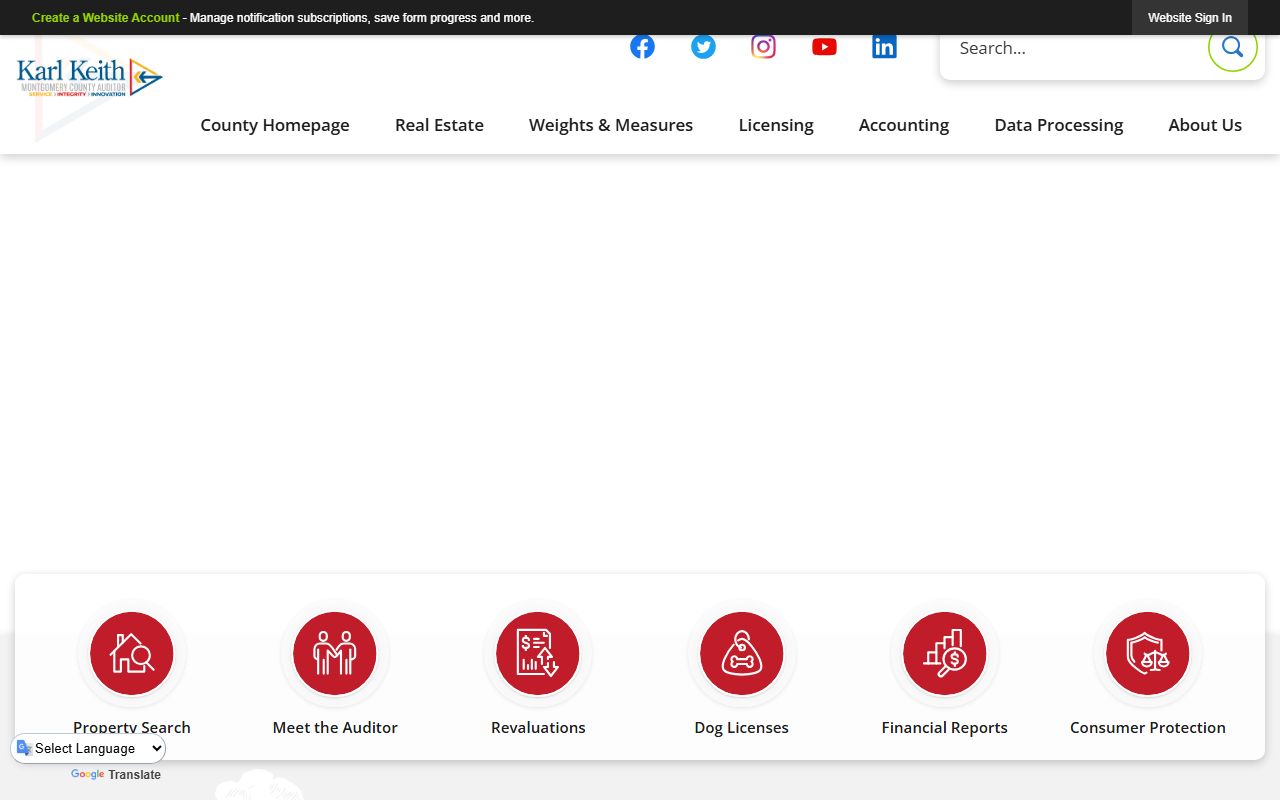Open the LinkedIn social icon
The height and width of the screenshot is (800, 1280).
[884, 47]
